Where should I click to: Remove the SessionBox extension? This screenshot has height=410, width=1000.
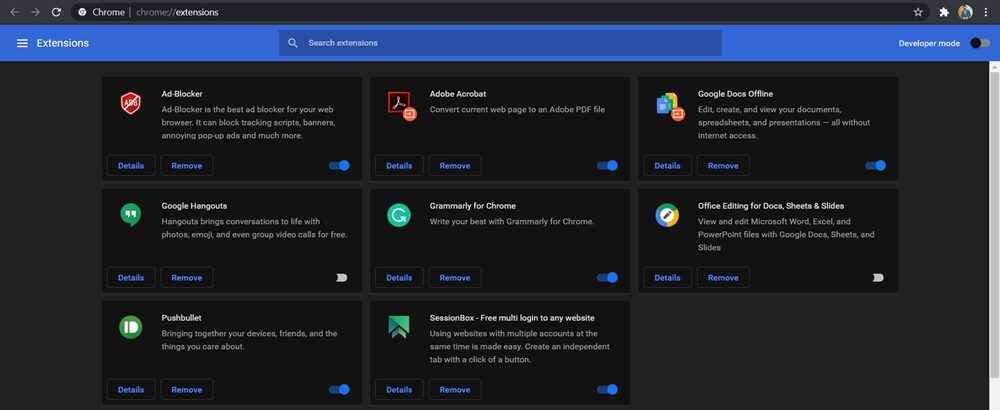point(455,390)
